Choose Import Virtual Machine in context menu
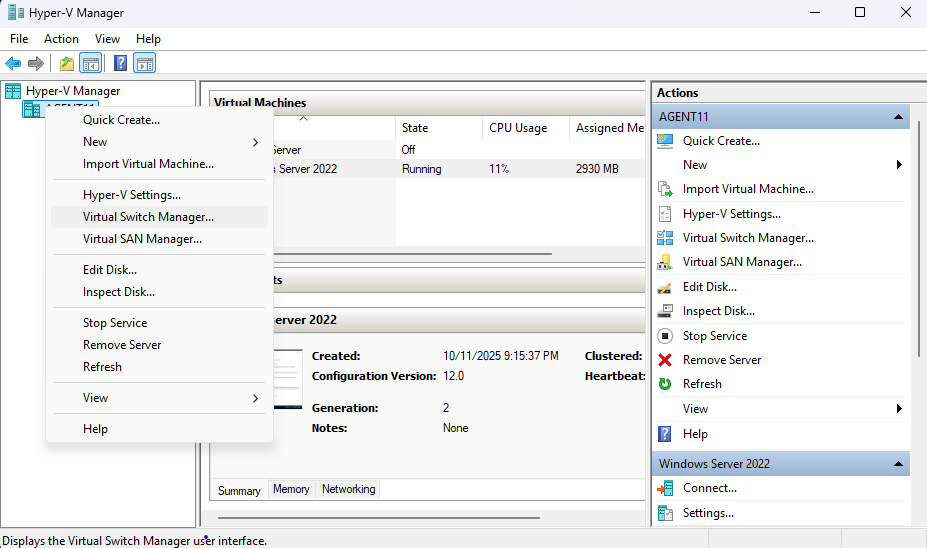 coord(159,164)
